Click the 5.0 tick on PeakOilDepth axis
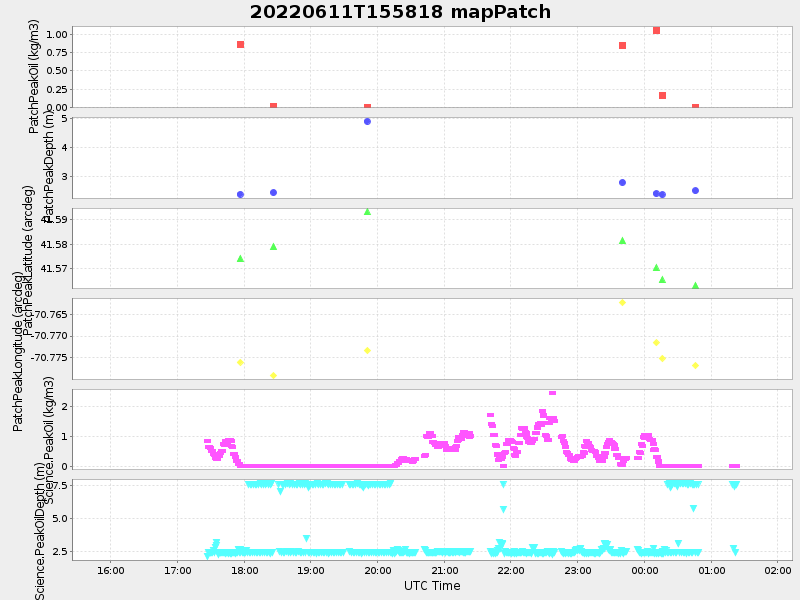800x600 pixels. [x=60, y=518]
